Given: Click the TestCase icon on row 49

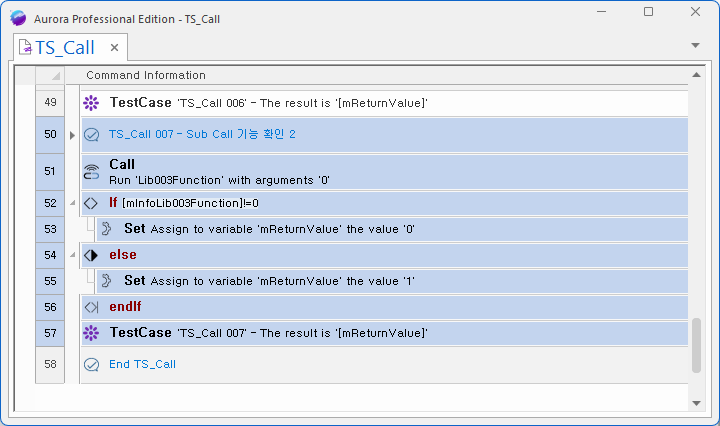Looking at the screenshot, I should (91, 103).
